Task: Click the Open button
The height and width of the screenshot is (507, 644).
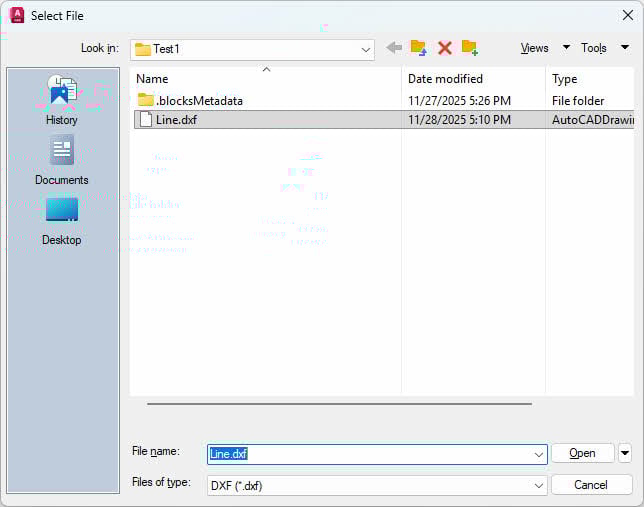Action: point(582,453)
